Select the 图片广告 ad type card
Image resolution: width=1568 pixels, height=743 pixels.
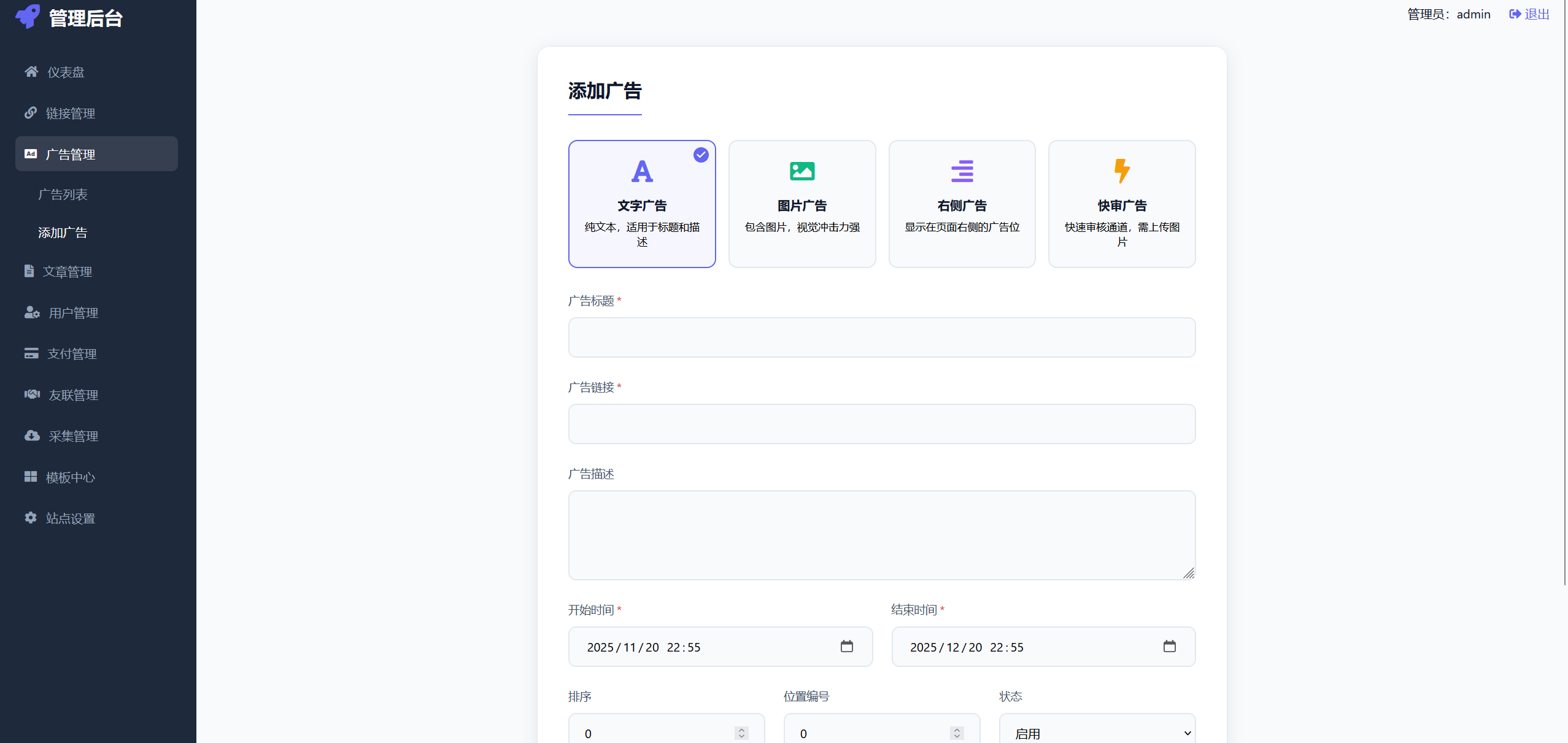[x=801, y=204]
